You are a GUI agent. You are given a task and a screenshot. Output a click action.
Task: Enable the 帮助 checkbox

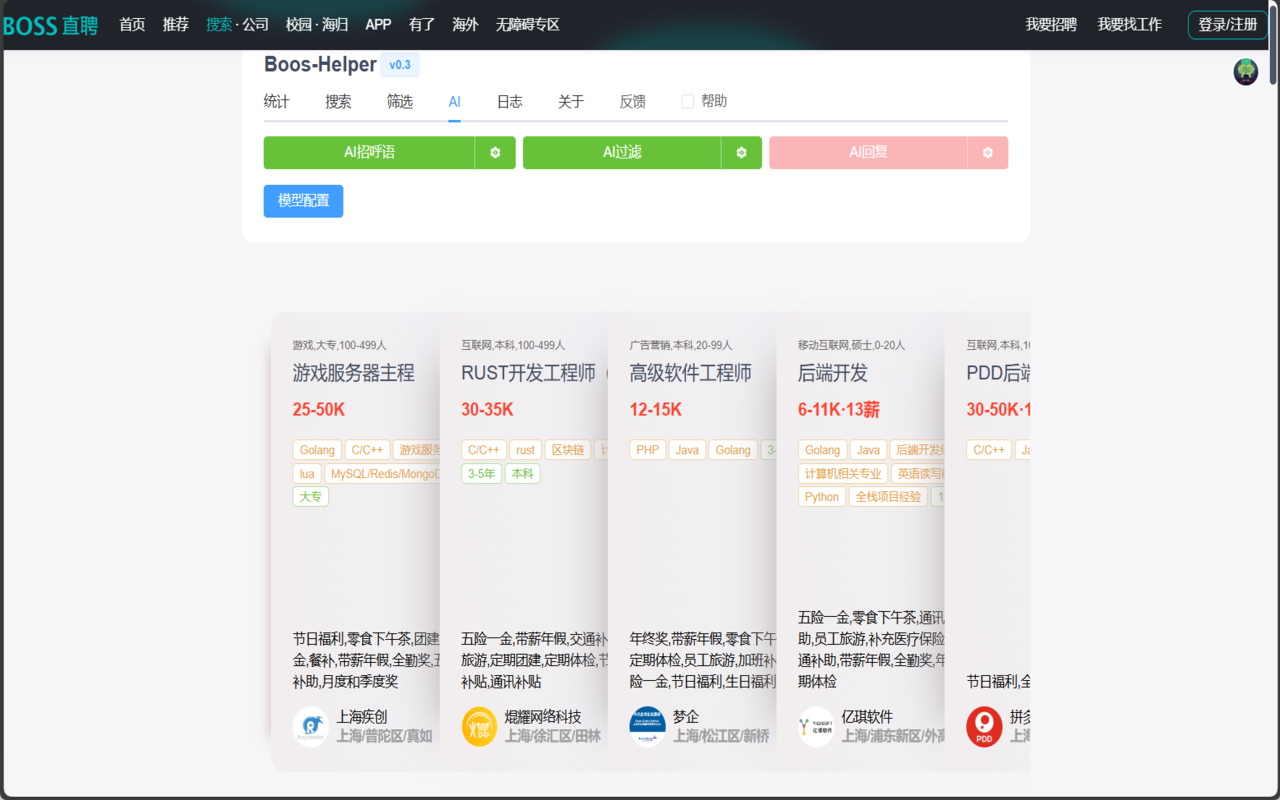(x=687, y=100)
